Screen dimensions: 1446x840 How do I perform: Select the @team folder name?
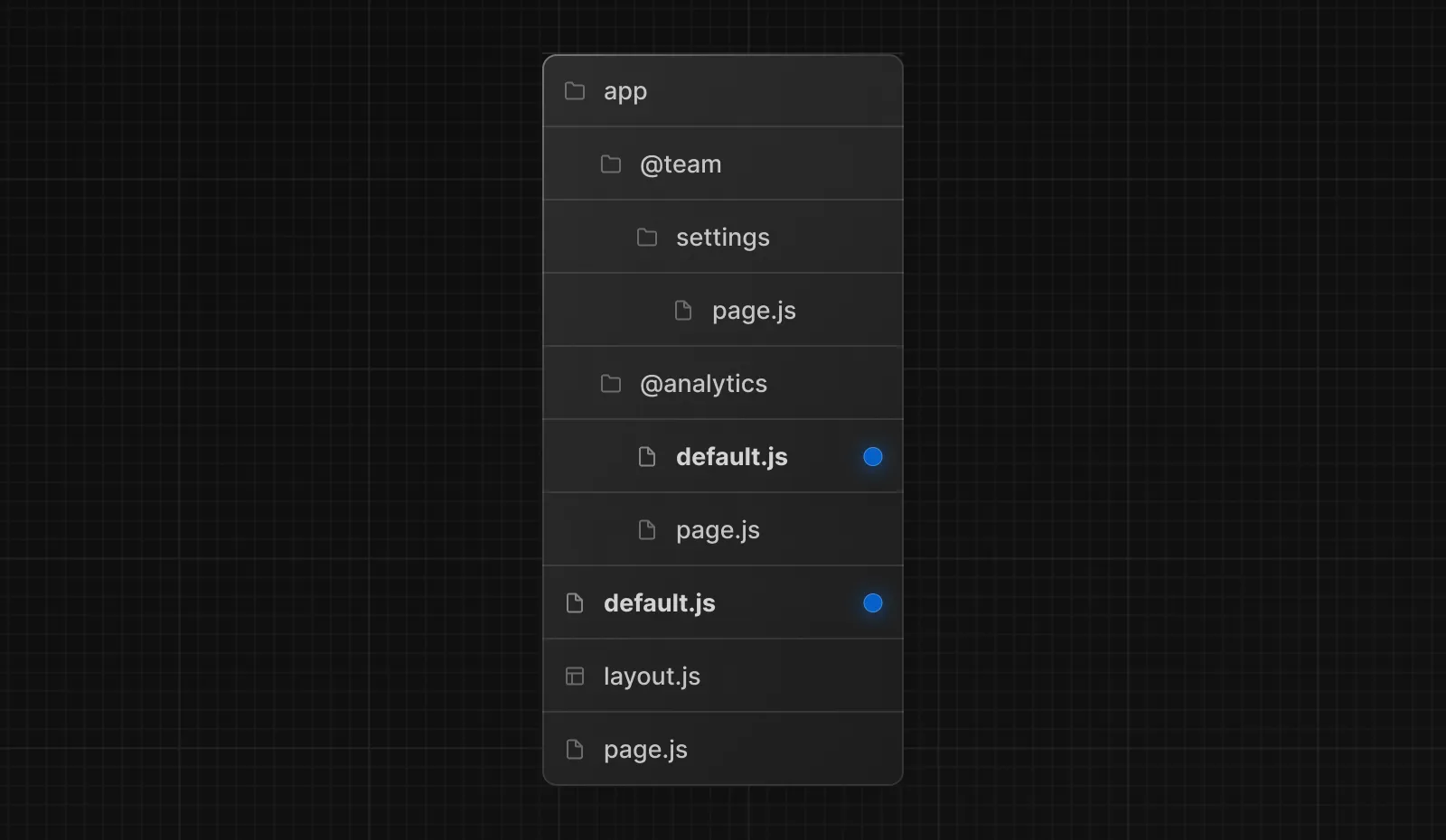tap(681, 164)
